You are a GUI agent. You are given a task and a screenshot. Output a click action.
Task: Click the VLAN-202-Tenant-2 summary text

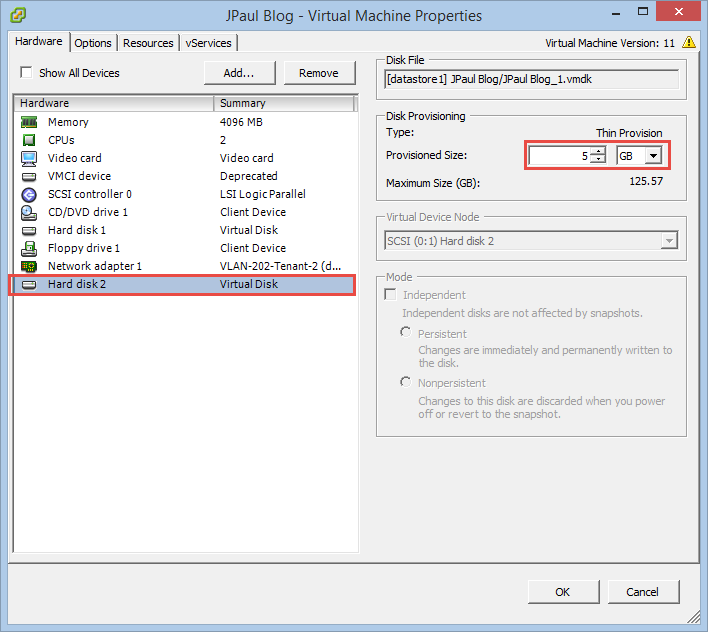280,266
